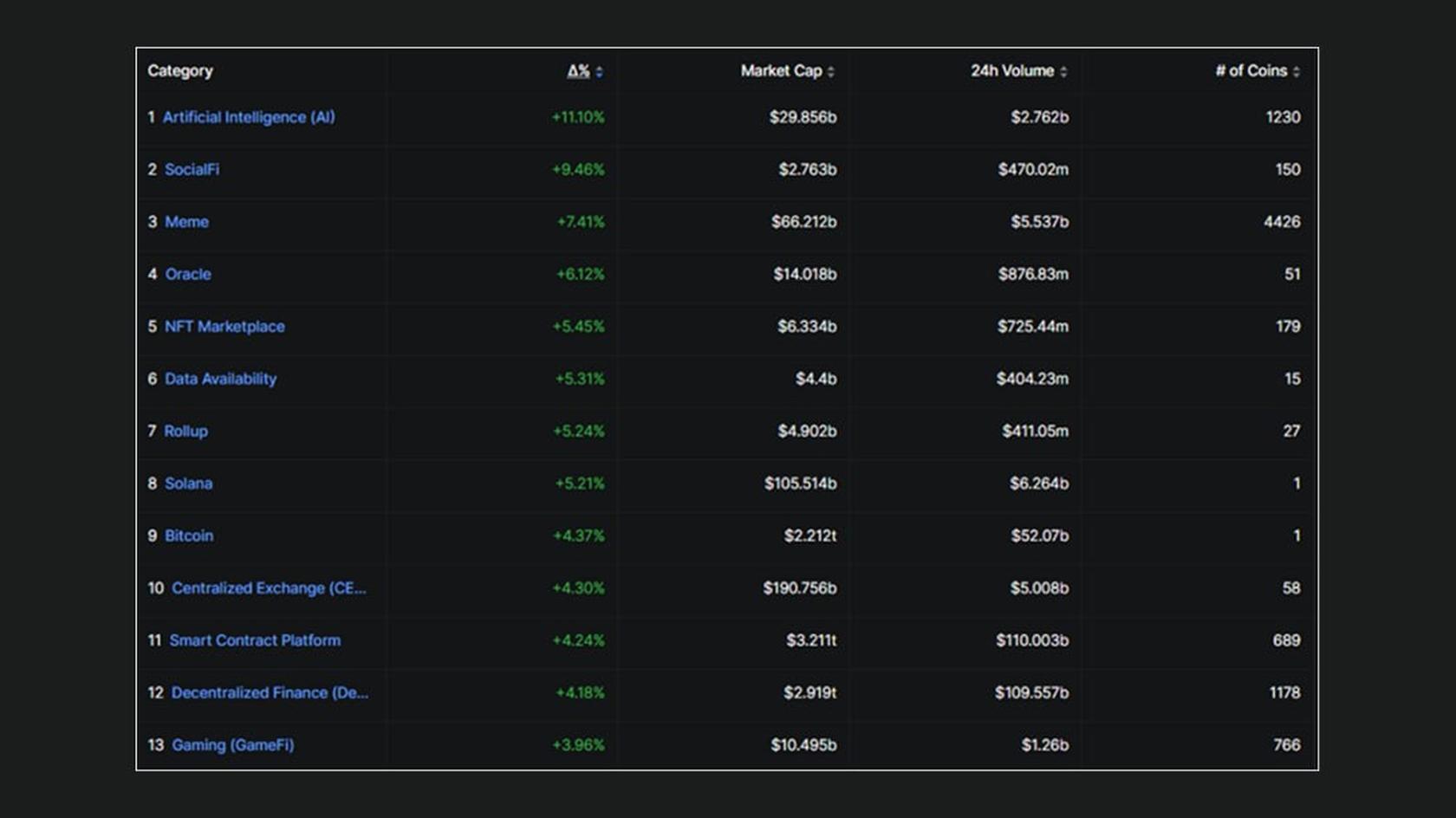
Task: Click the sort arrows beside 24h Volume
Action: tap(1063, 72)
